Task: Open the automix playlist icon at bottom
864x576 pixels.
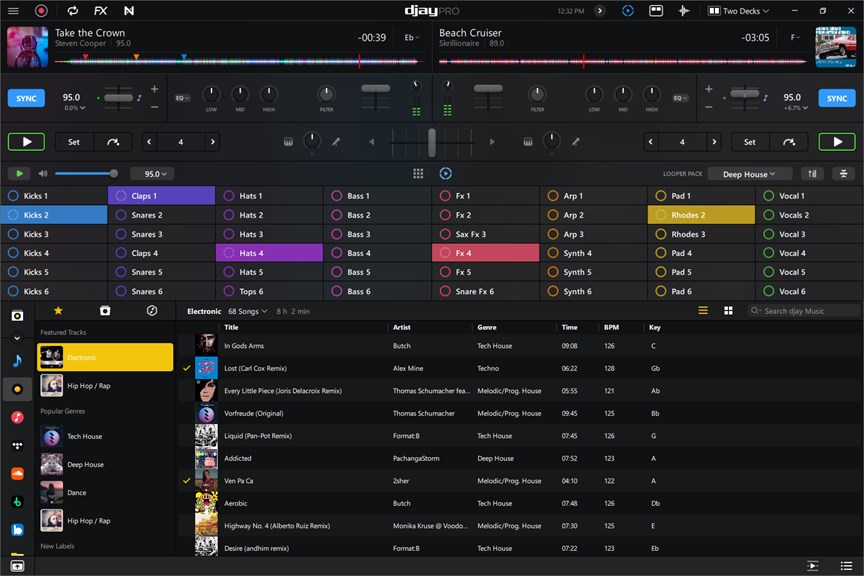Action: click(x=813, y=566)
